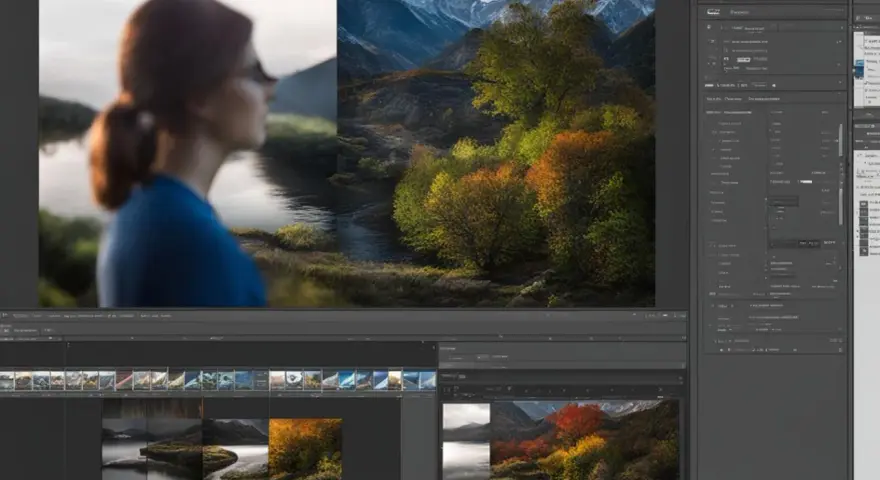Switch to the white-icon tab atop the adjustments panel

(x=713, y=12)
